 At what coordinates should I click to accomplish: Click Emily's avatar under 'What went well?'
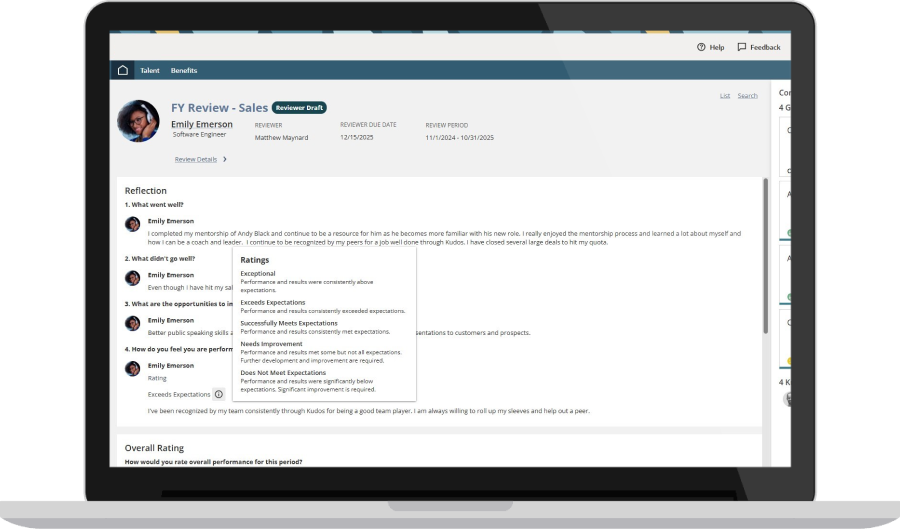pyautogui.click(x=132, y=224)
